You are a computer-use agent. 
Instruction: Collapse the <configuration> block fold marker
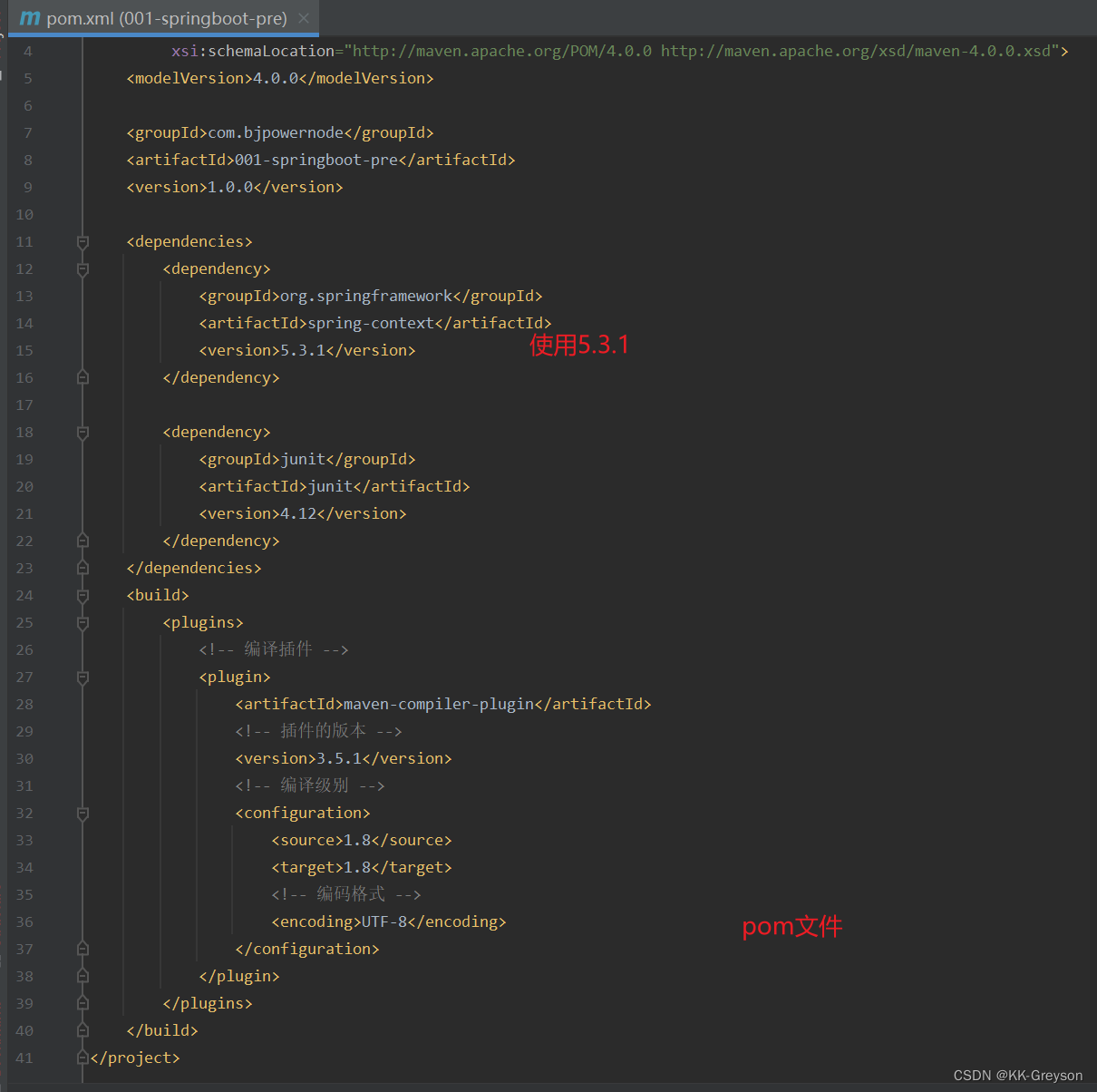83,814
